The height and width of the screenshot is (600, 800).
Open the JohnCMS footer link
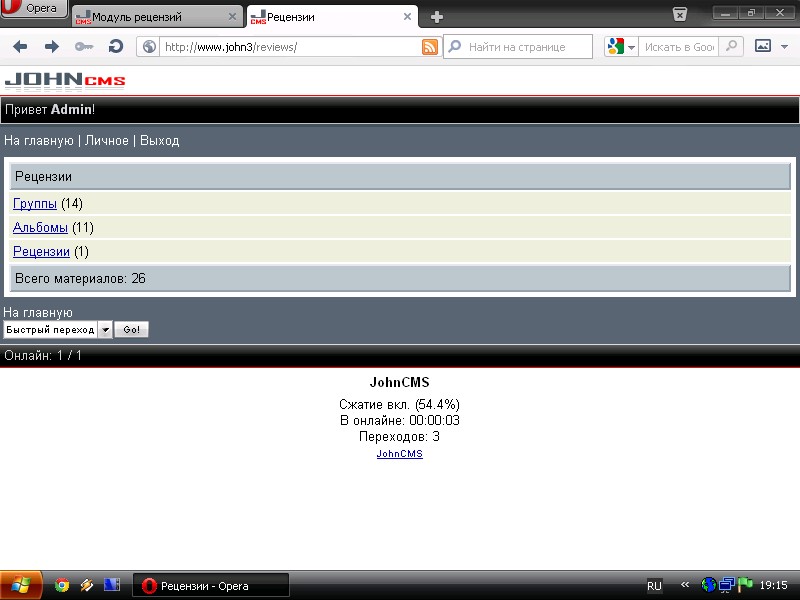coord(399,454)
